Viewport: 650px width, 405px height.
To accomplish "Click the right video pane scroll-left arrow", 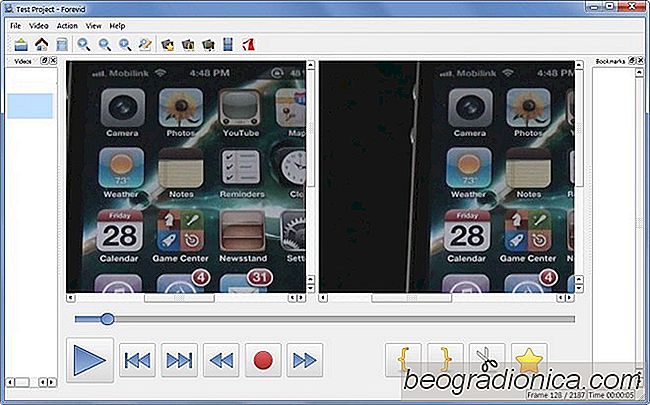I will click(x=323, y=298).
